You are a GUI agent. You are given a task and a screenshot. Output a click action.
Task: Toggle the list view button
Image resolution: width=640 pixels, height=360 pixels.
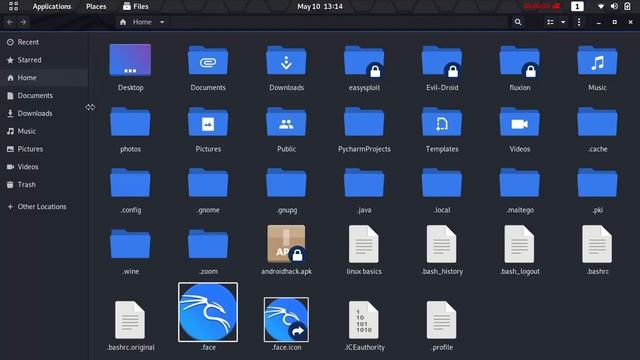[551, 22]
